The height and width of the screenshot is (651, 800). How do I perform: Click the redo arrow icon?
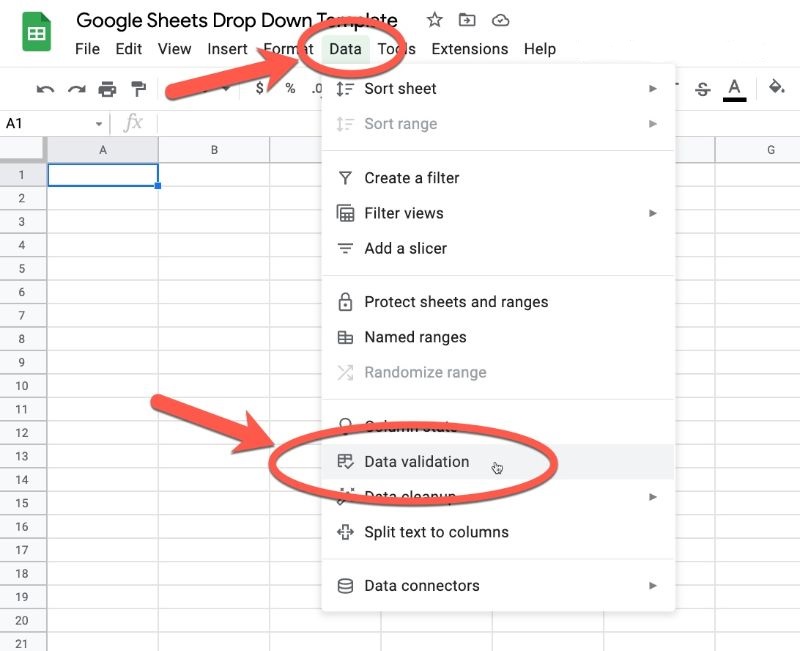[76, 89]
